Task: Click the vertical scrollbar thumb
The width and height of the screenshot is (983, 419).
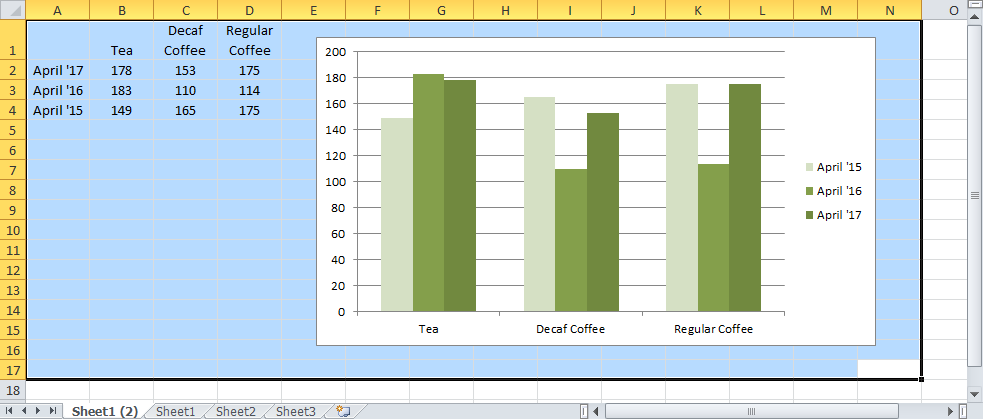Action: click(x=975, y=196)
